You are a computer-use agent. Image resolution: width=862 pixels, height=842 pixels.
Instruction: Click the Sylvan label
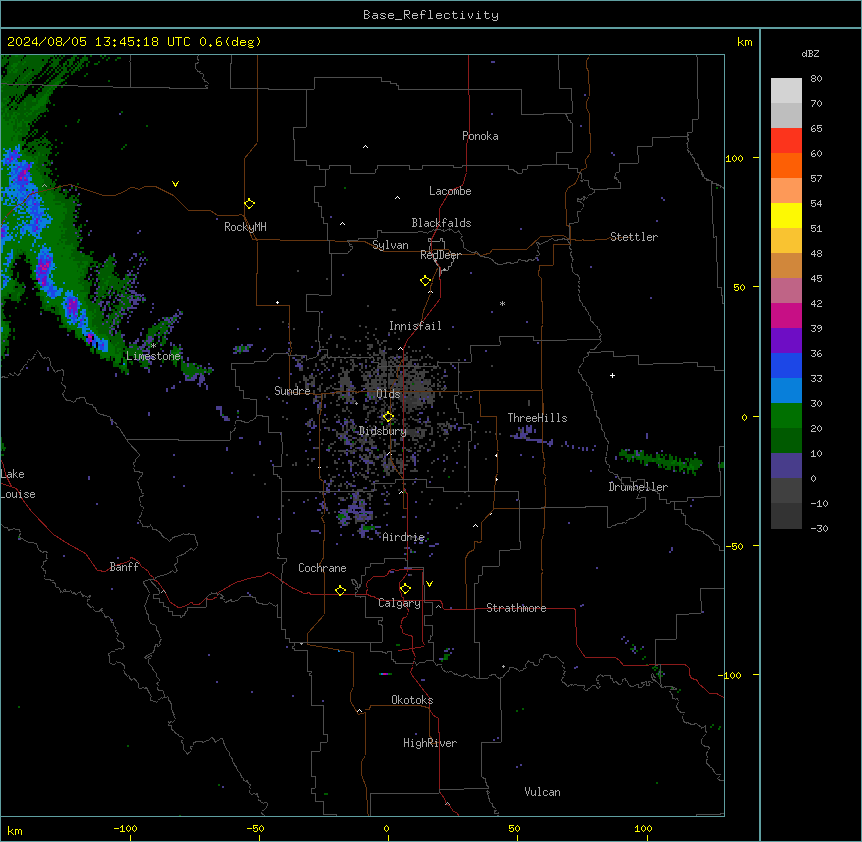coord(390,245)
